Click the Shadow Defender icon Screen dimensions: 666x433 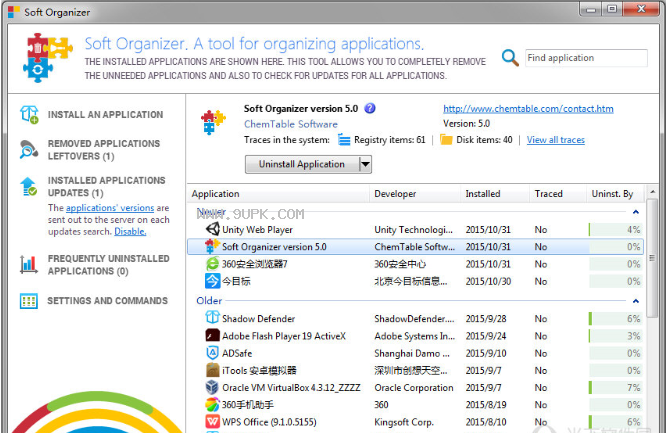point(212,318)
